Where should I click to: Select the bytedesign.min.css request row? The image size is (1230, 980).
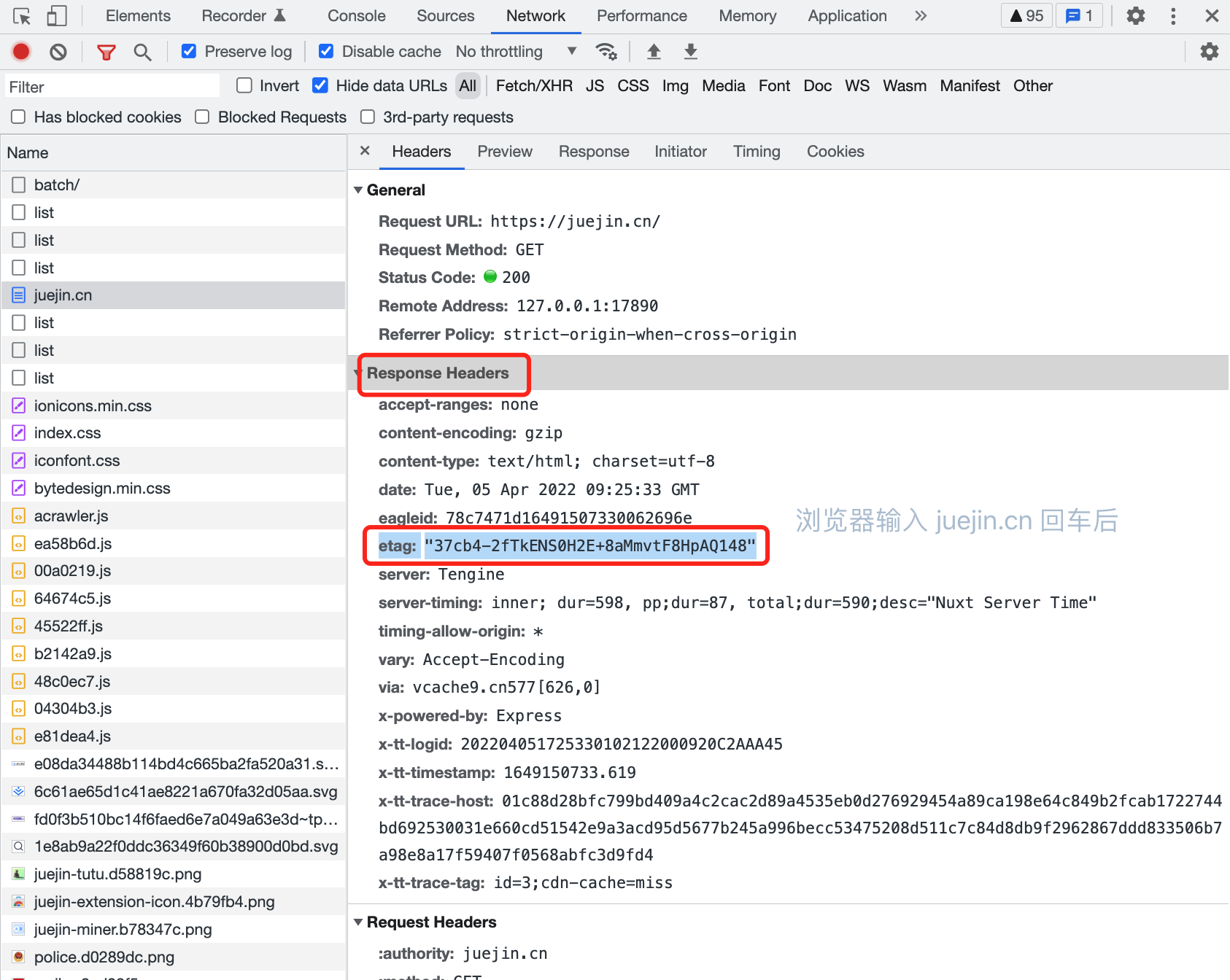(173, 489)
